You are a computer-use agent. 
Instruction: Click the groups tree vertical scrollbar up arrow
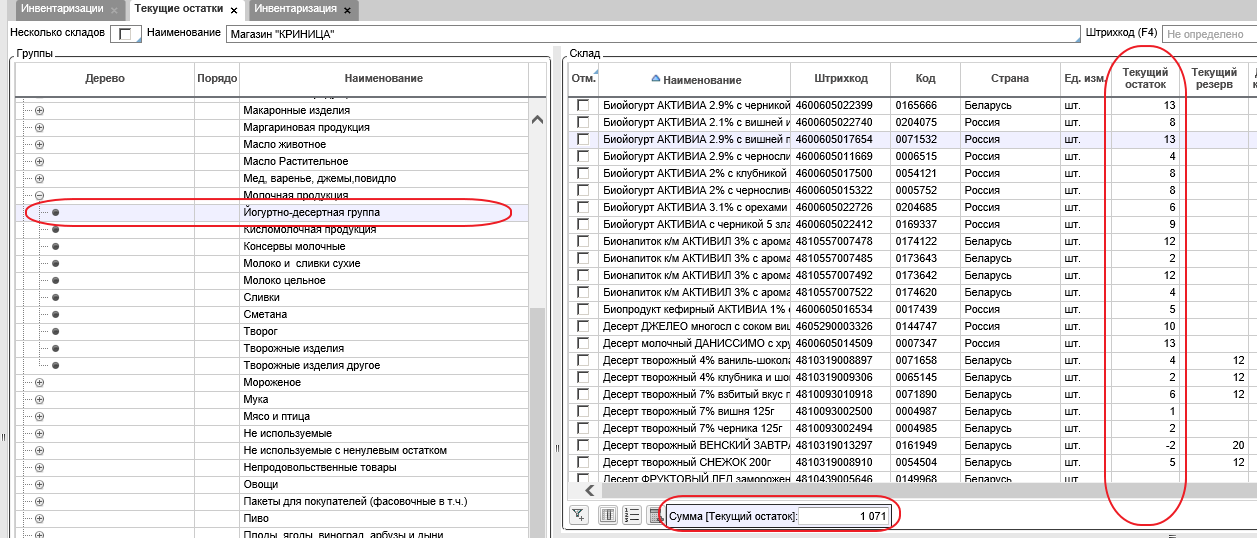pyautogui.click(x=537, y=119)
